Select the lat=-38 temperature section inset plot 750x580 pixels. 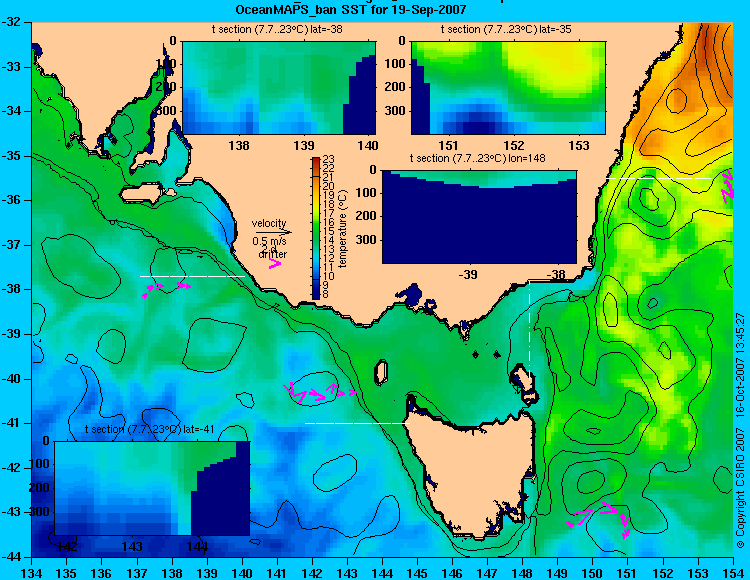(279, 88)
